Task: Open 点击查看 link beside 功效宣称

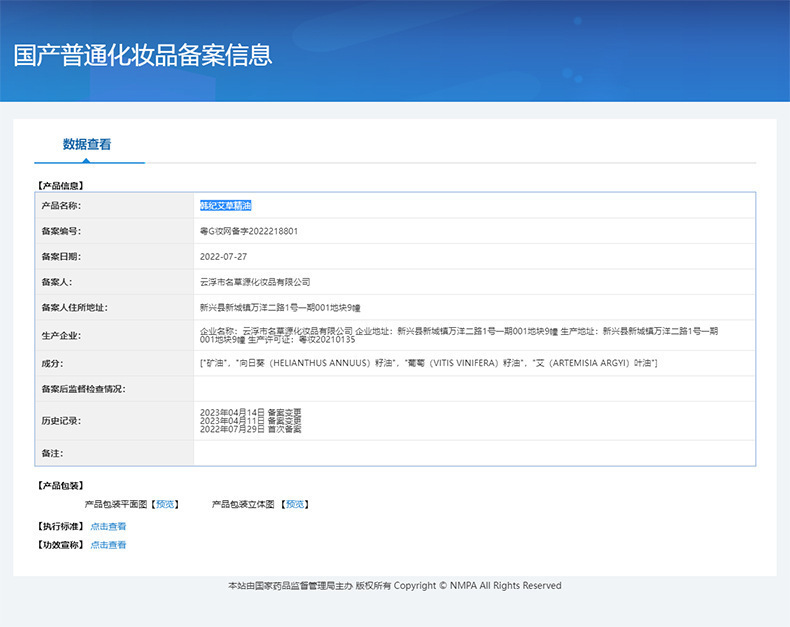Action: pyautogui.click(x=108, y=545)
